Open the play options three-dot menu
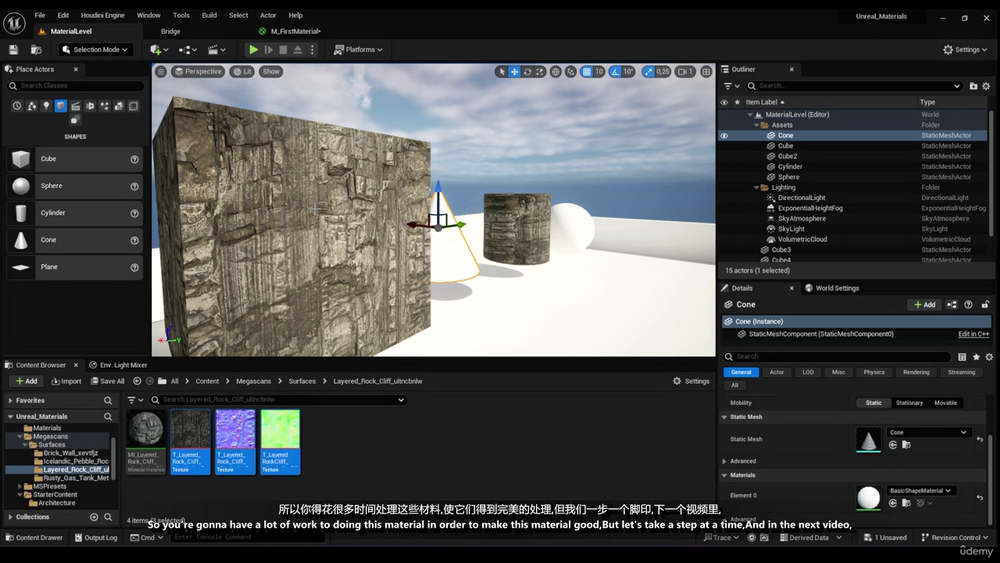The width and height of the screenshot is (1000, 563). click(x=312, y=49)
